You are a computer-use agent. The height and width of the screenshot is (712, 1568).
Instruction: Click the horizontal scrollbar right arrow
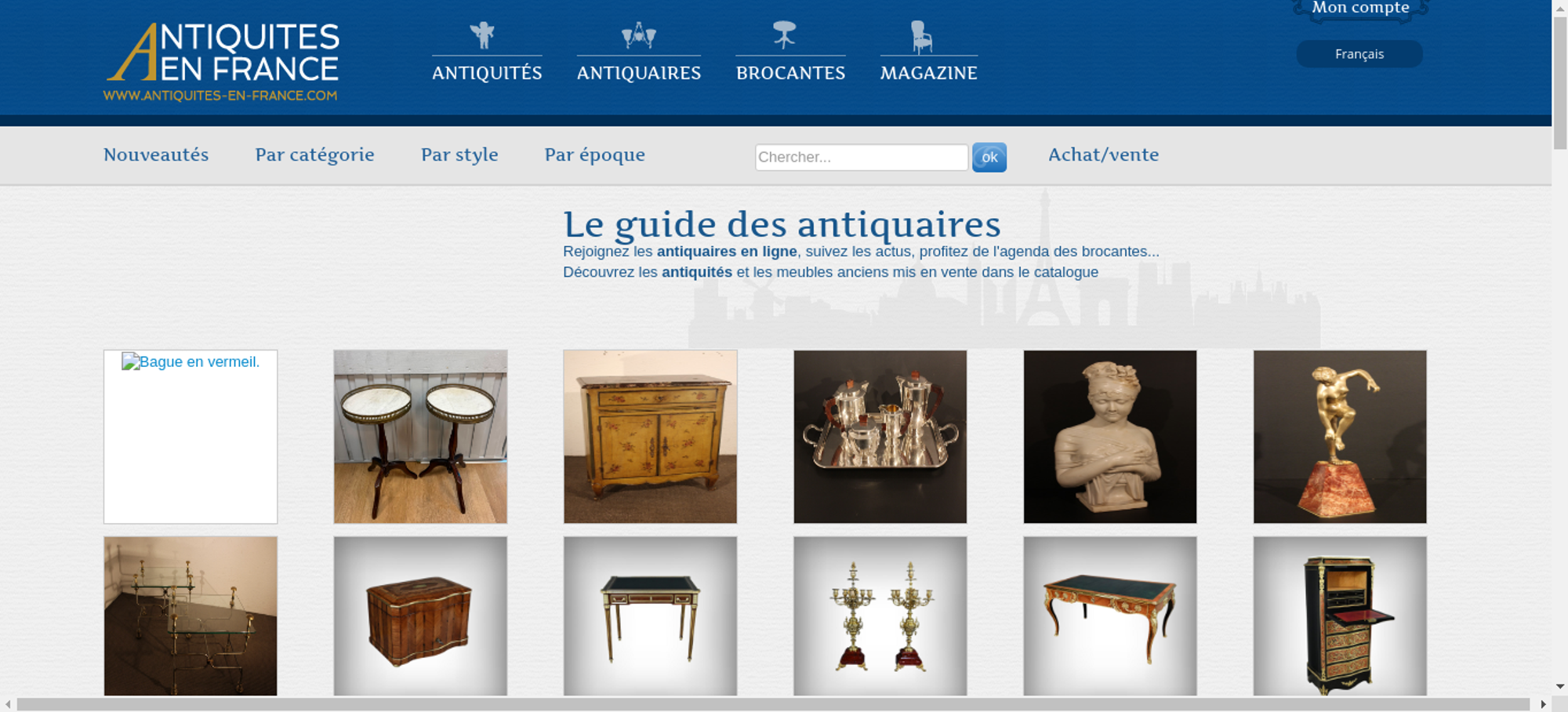[1543, 704]
